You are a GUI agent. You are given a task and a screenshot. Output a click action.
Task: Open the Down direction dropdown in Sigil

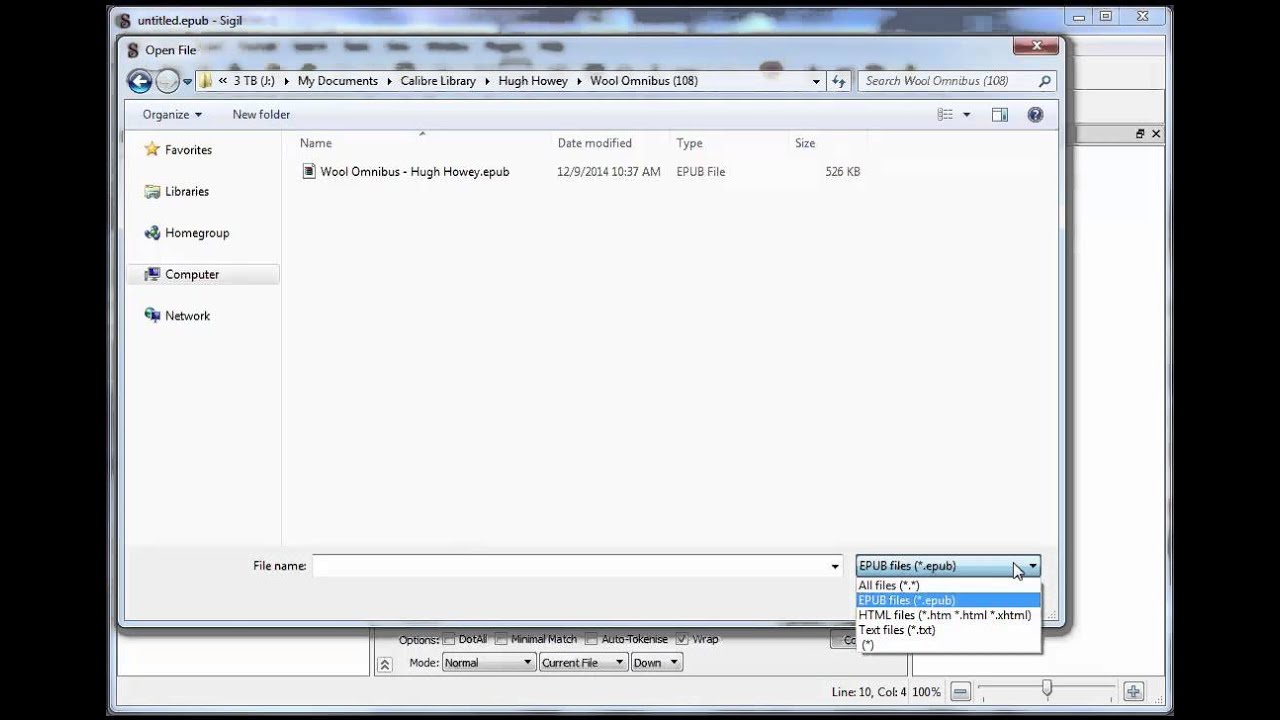pos(655,663)
